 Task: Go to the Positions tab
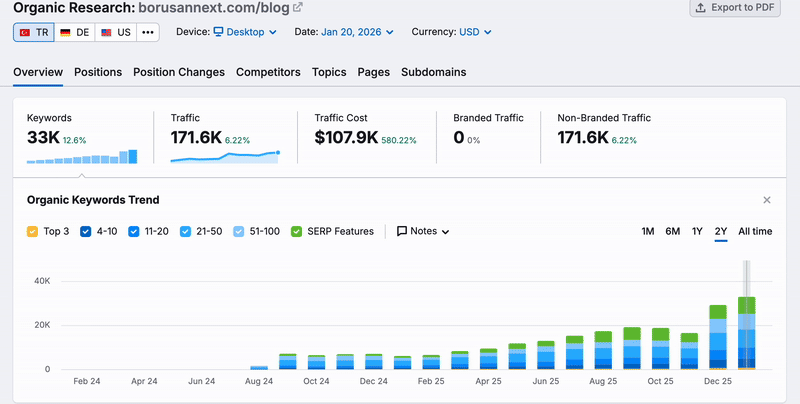98,72
